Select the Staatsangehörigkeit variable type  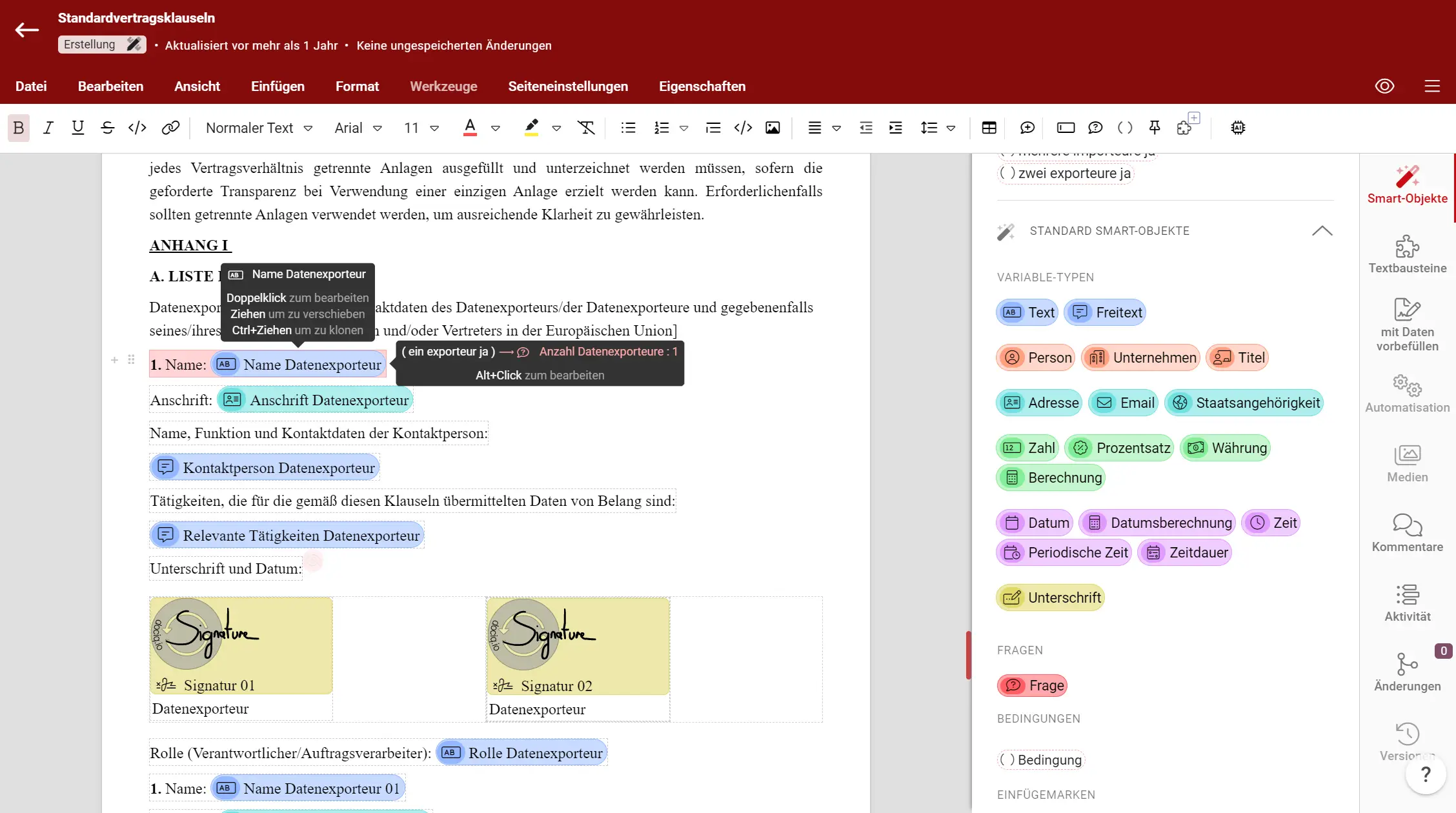click(x=1244, y=403)
